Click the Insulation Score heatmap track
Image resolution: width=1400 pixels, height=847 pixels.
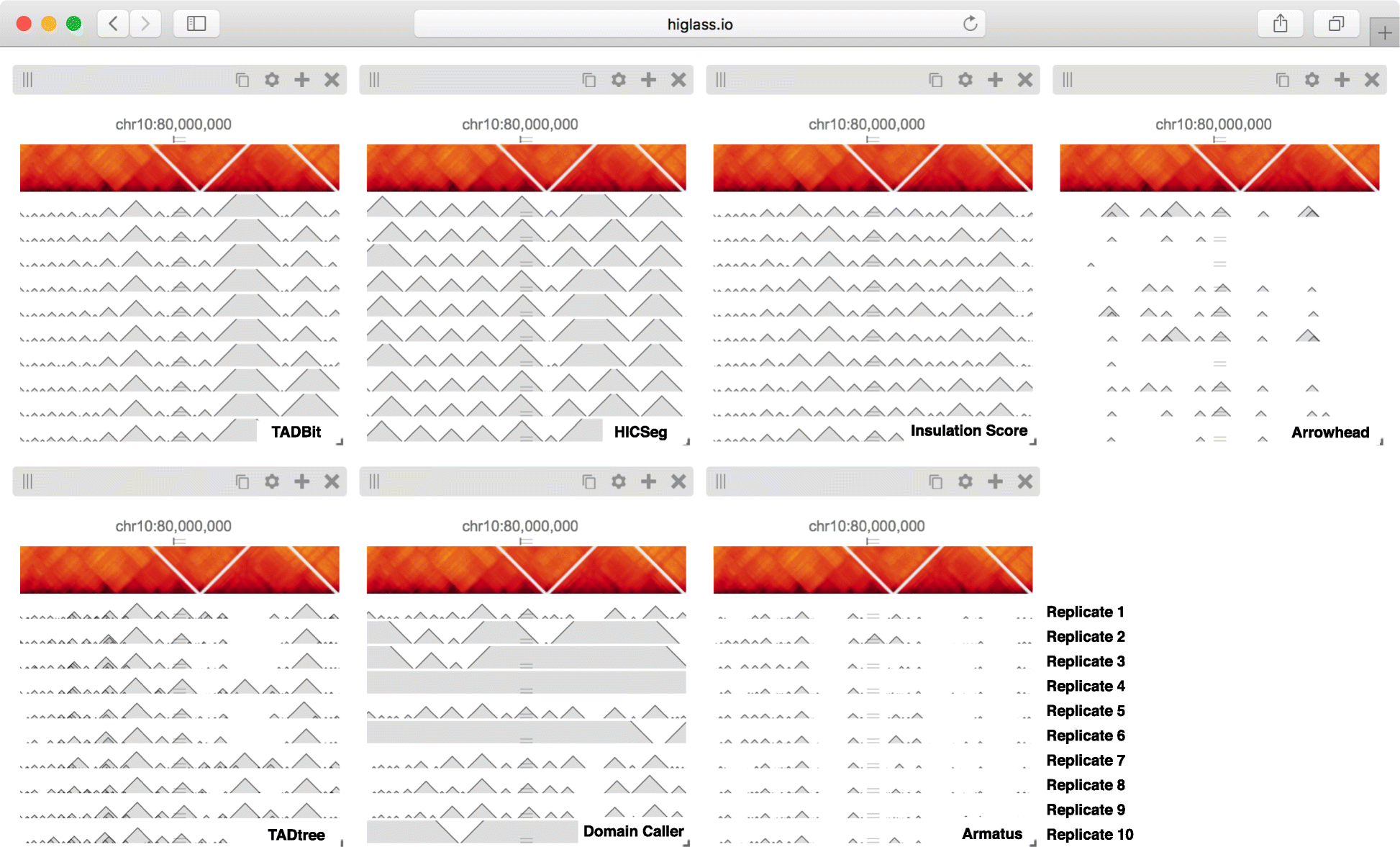click(x=873, y=168)
